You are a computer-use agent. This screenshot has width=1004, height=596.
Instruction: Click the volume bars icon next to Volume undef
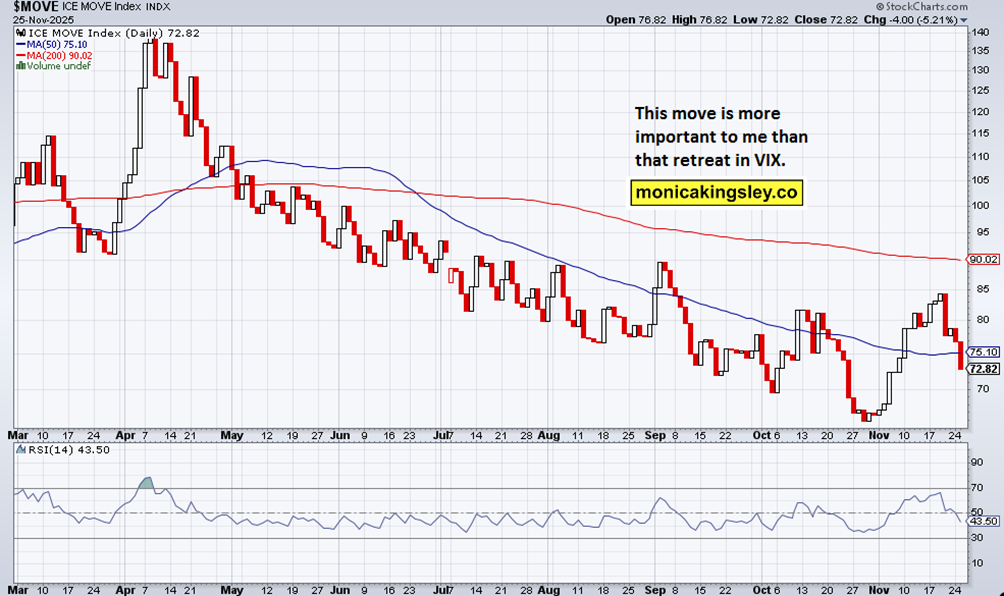(x=20, y=65)
